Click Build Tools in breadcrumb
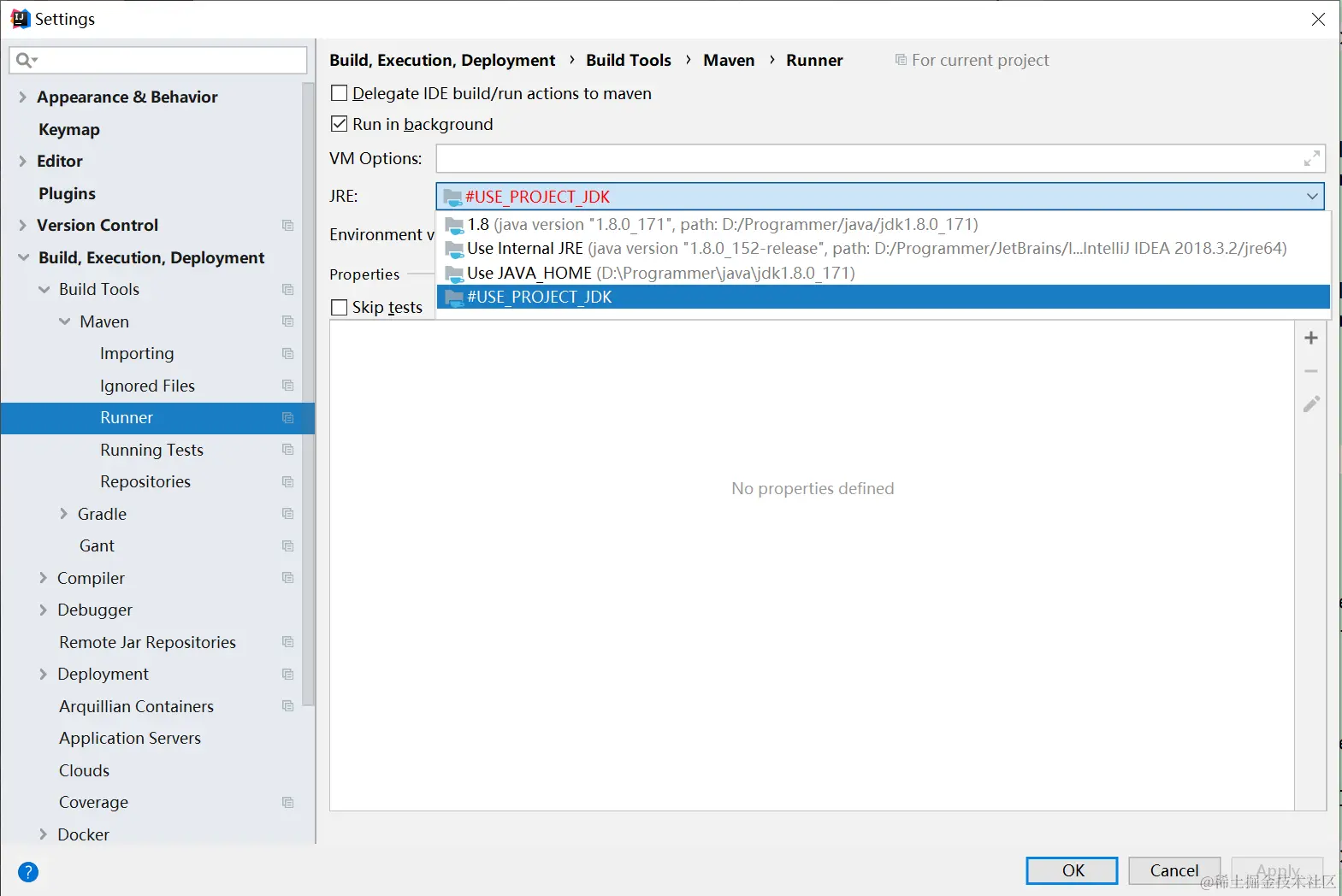 pos(629,60)
